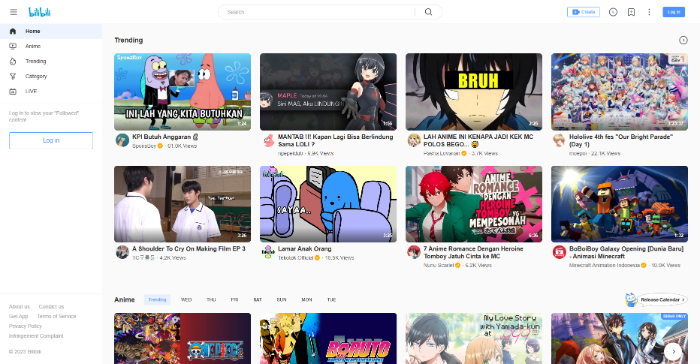This screenshot has height=364, width=700.
Task: Open title 7 Anime Romance Dengan Heroine Tomboy
Action: tap(473, 252)
